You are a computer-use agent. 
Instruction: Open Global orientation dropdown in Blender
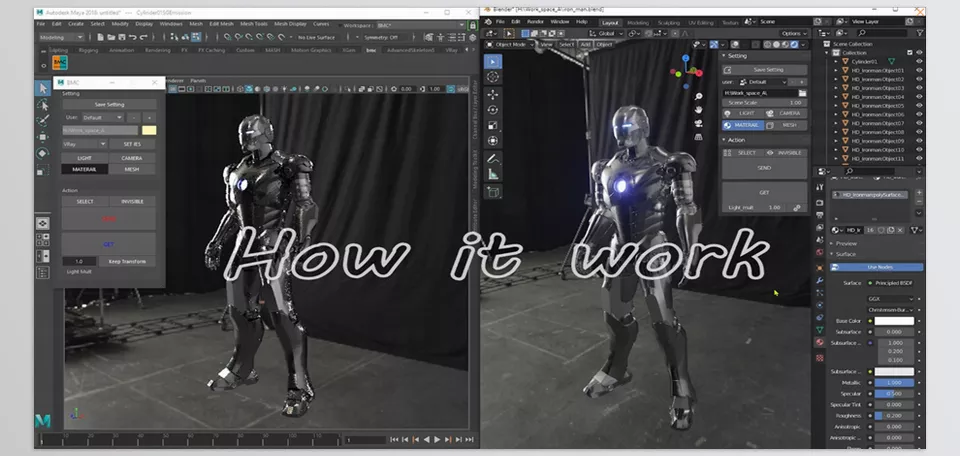tap(605, 33)
